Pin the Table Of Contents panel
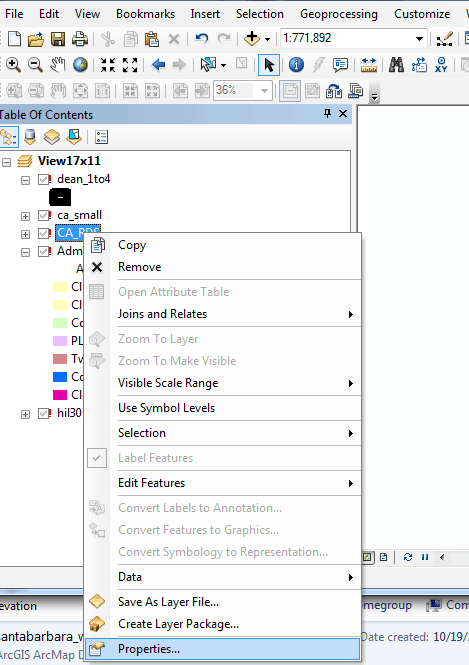The height and width of the screenshot is (665, 469). [327, 114]
